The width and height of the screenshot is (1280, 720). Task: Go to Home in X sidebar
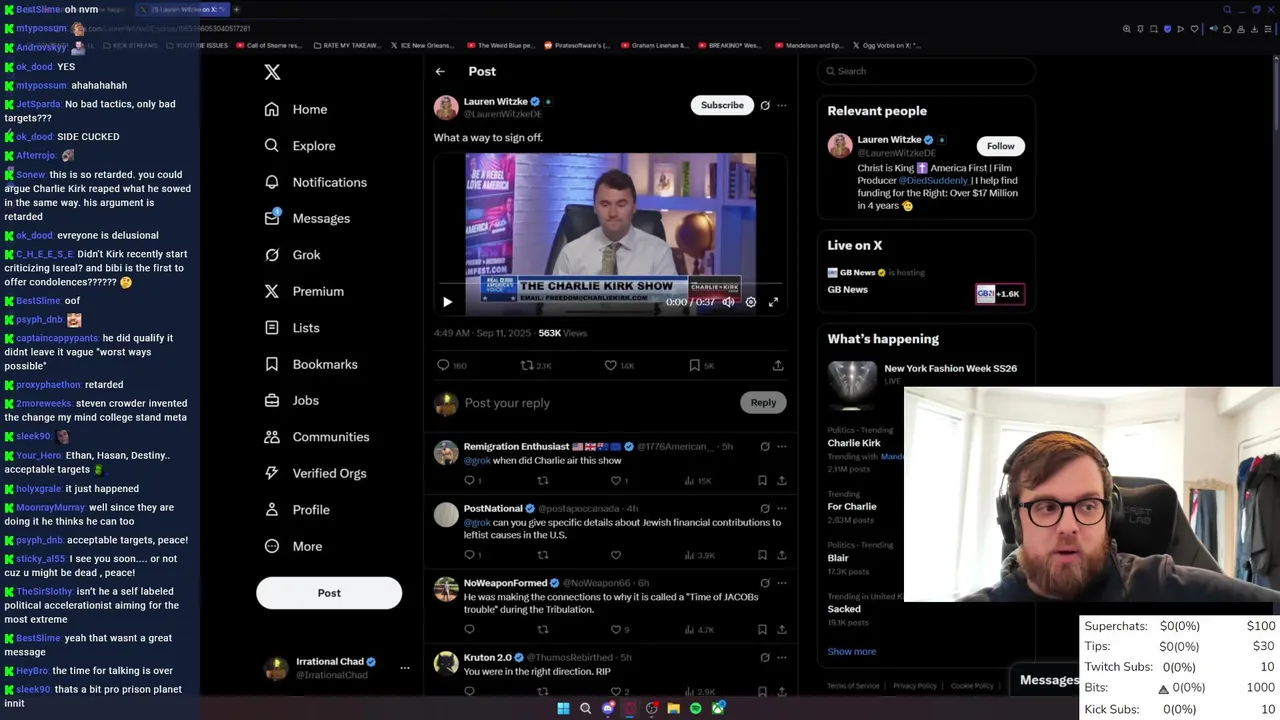click(296, 109)
